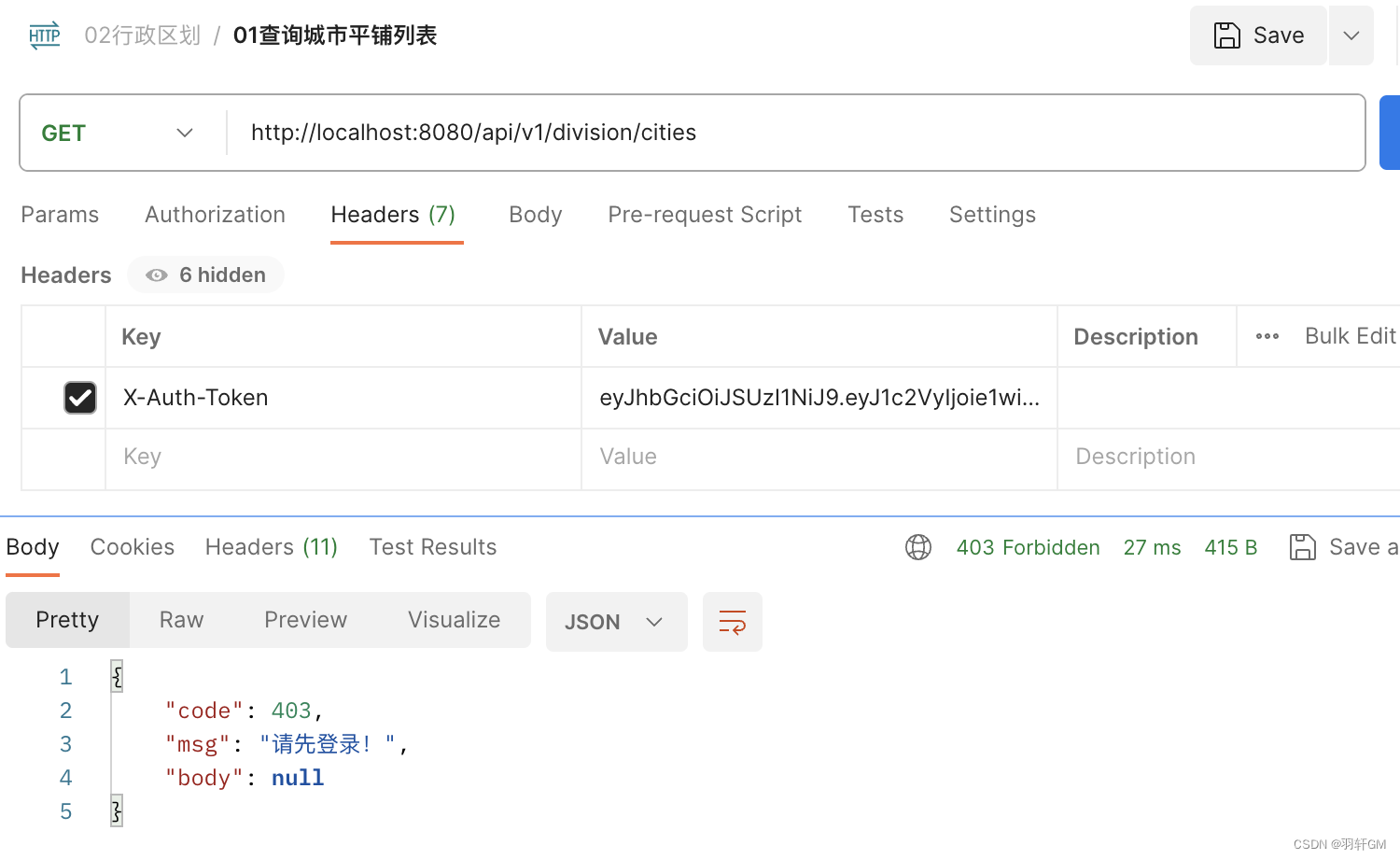Show the 6 hidden headers
The image size is (1400, 859).
(x=205, y=275)
